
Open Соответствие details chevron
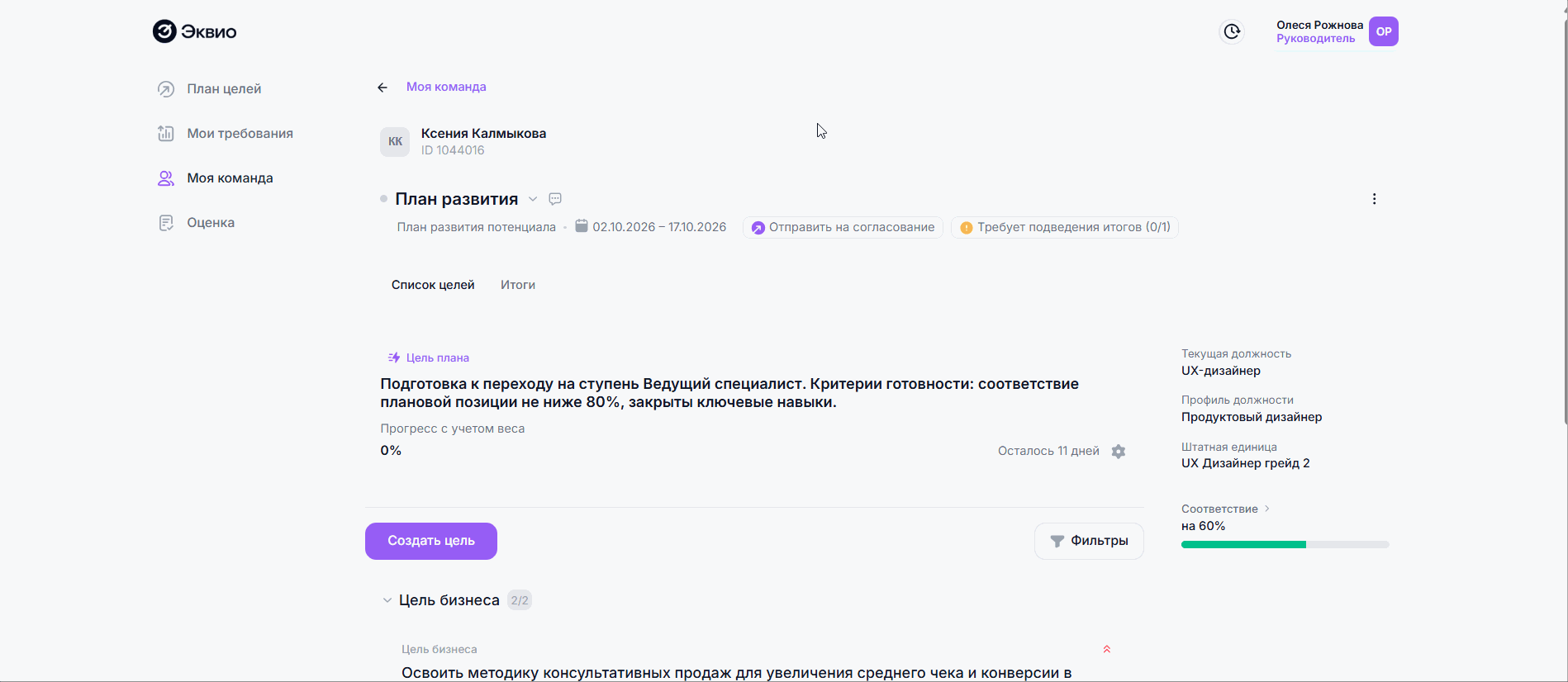pos(1267,509)
